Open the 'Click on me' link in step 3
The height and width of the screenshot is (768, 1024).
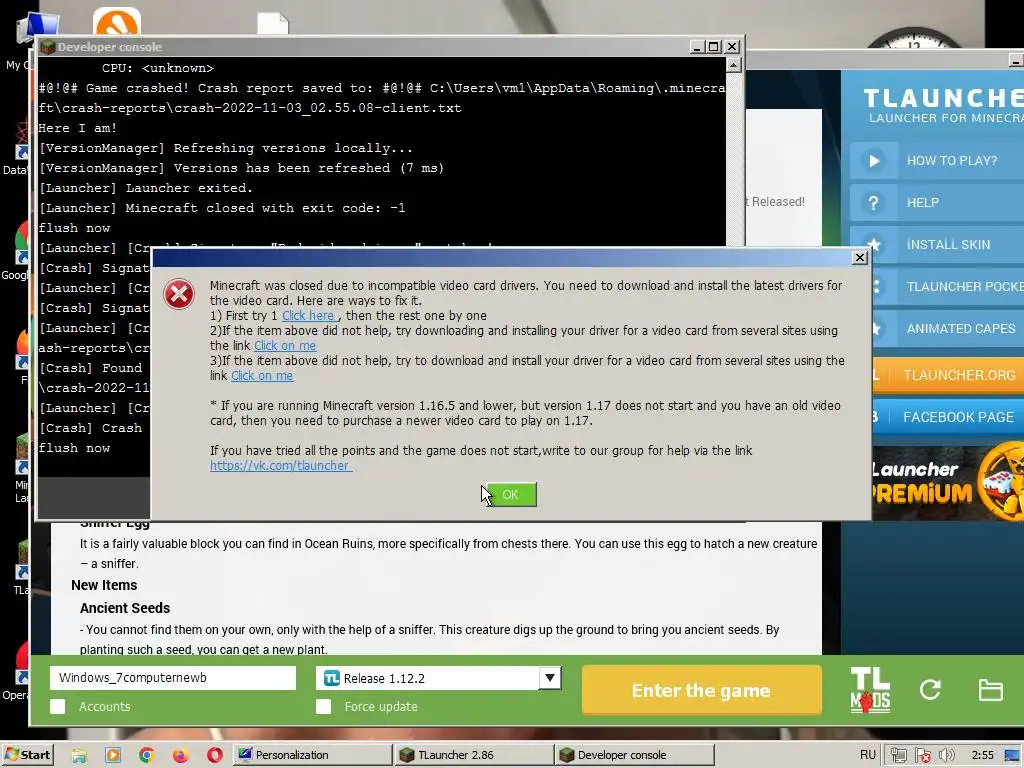point(262,376)
